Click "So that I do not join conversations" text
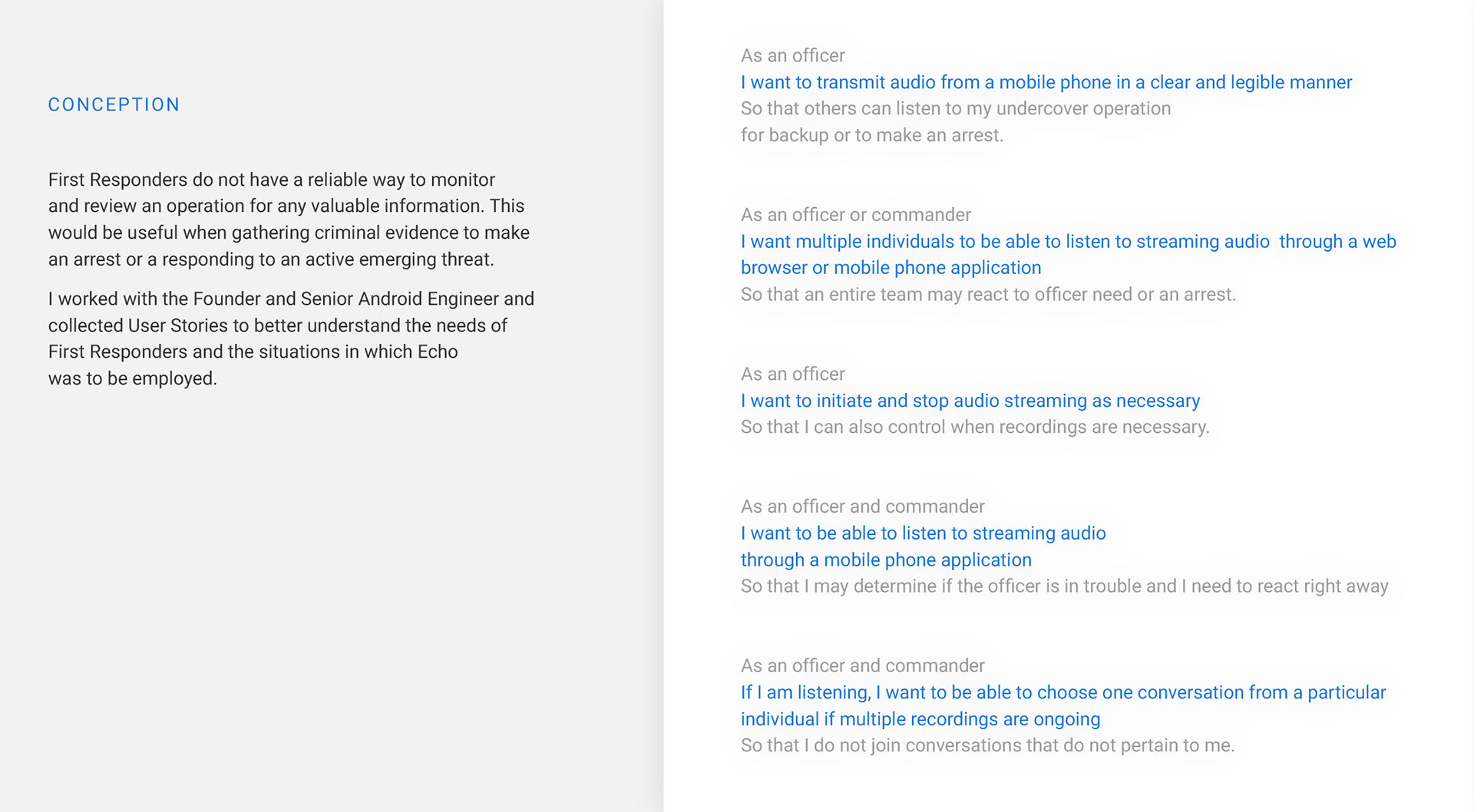This screenshot has height=812, width=1474. tap(987, 745)
